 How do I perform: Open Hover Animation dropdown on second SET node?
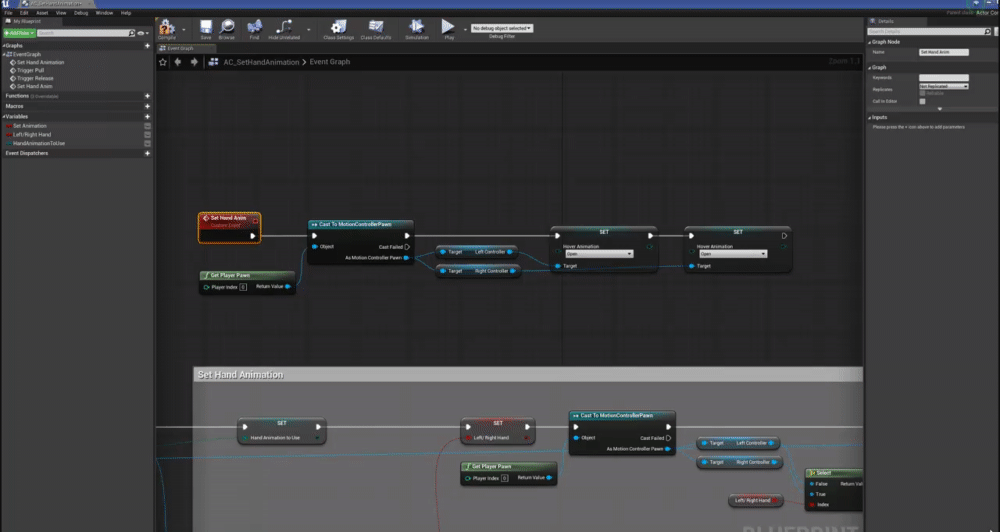(x=733, y=254)
